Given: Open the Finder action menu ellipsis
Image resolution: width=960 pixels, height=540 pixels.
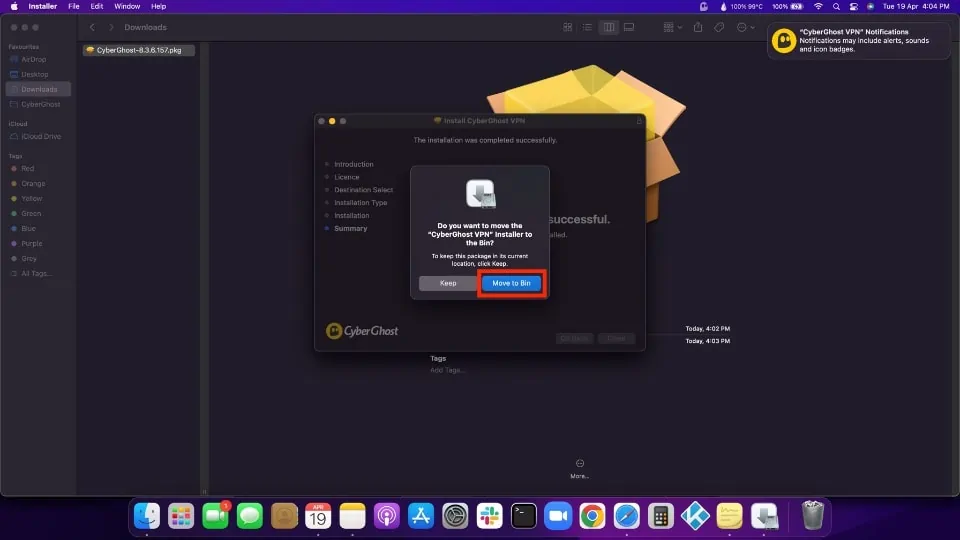Looking at the screenshot, I should [745, 27].
